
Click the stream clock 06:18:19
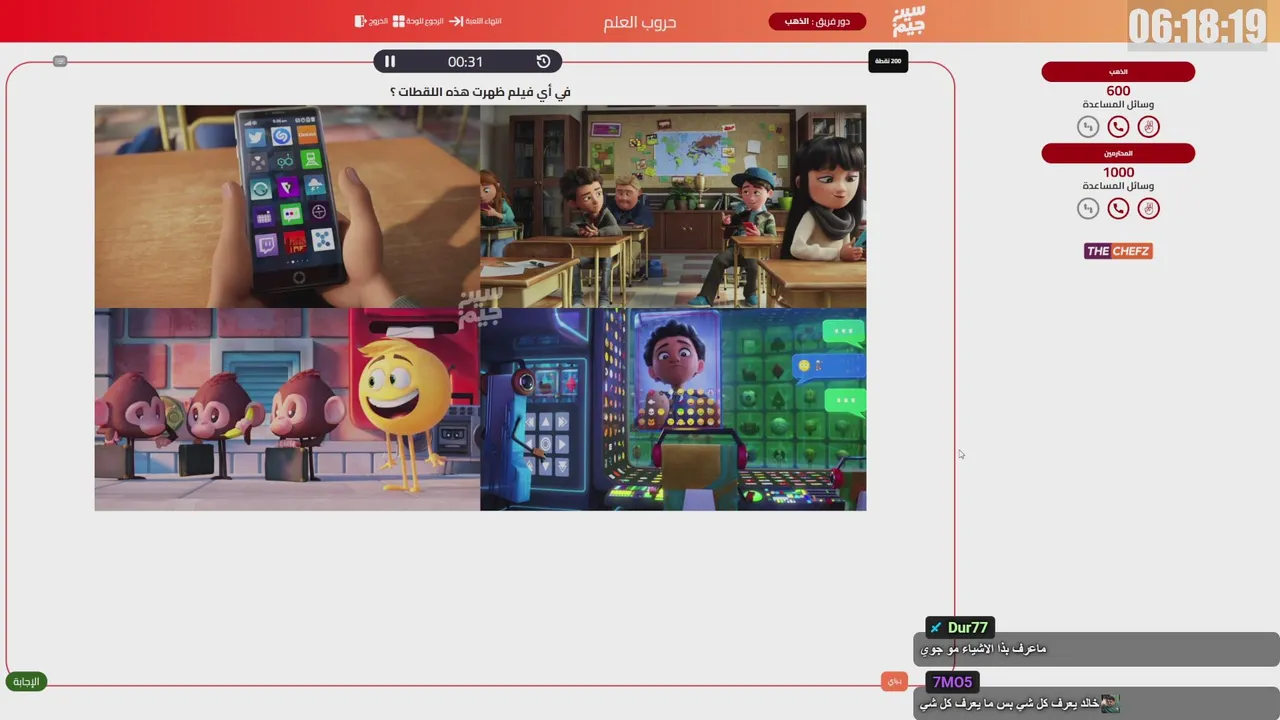[1197, 27]
